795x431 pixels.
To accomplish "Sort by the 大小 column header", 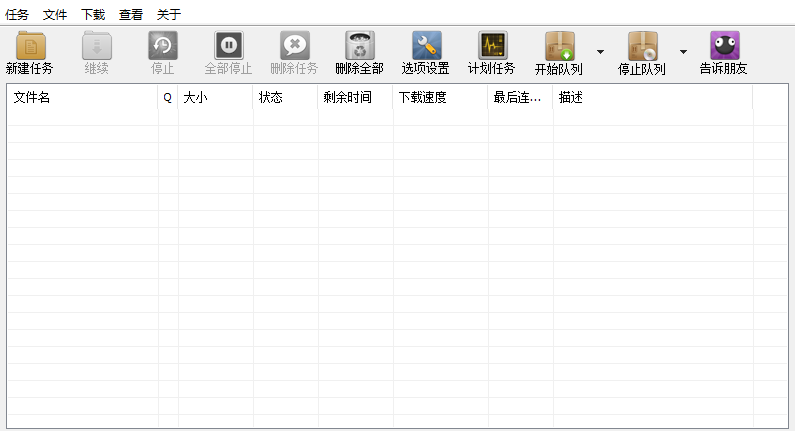I will (215, 97).
